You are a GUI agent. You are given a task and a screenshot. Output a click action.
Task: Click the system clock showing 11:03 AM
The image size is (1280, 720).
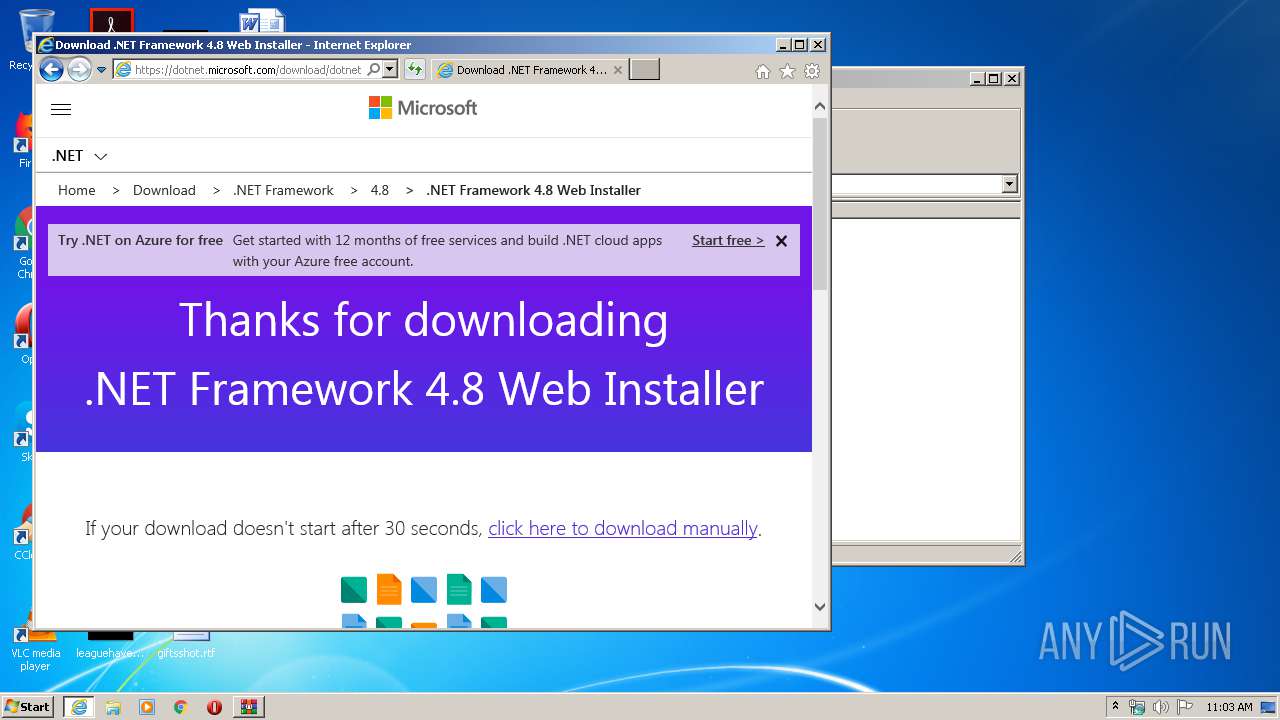(1229, 707)
